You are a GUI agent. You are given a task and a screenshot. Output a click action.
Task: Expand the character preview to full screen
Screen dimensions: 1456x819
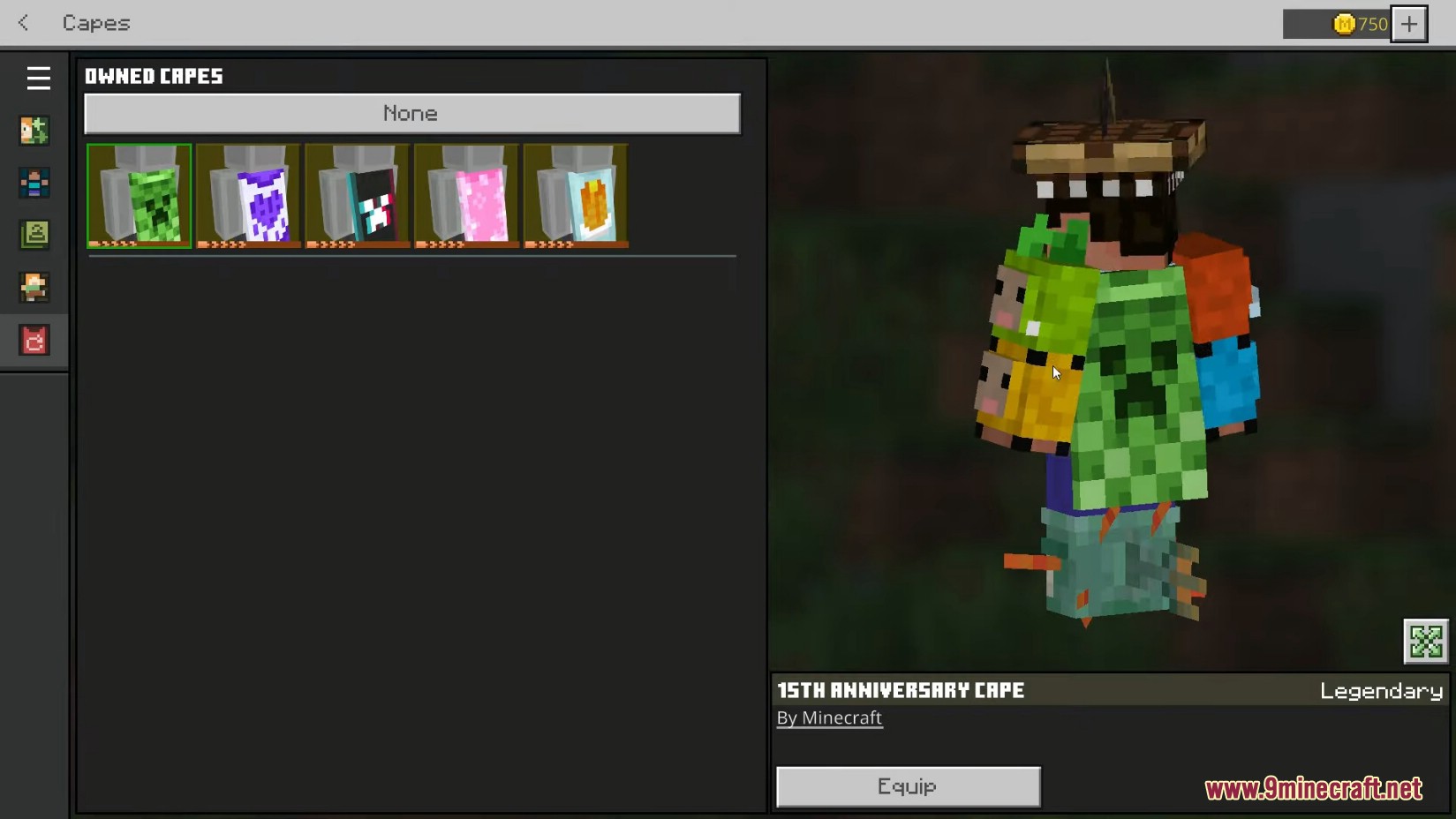pyautogui.click(x=1426, y=642)
